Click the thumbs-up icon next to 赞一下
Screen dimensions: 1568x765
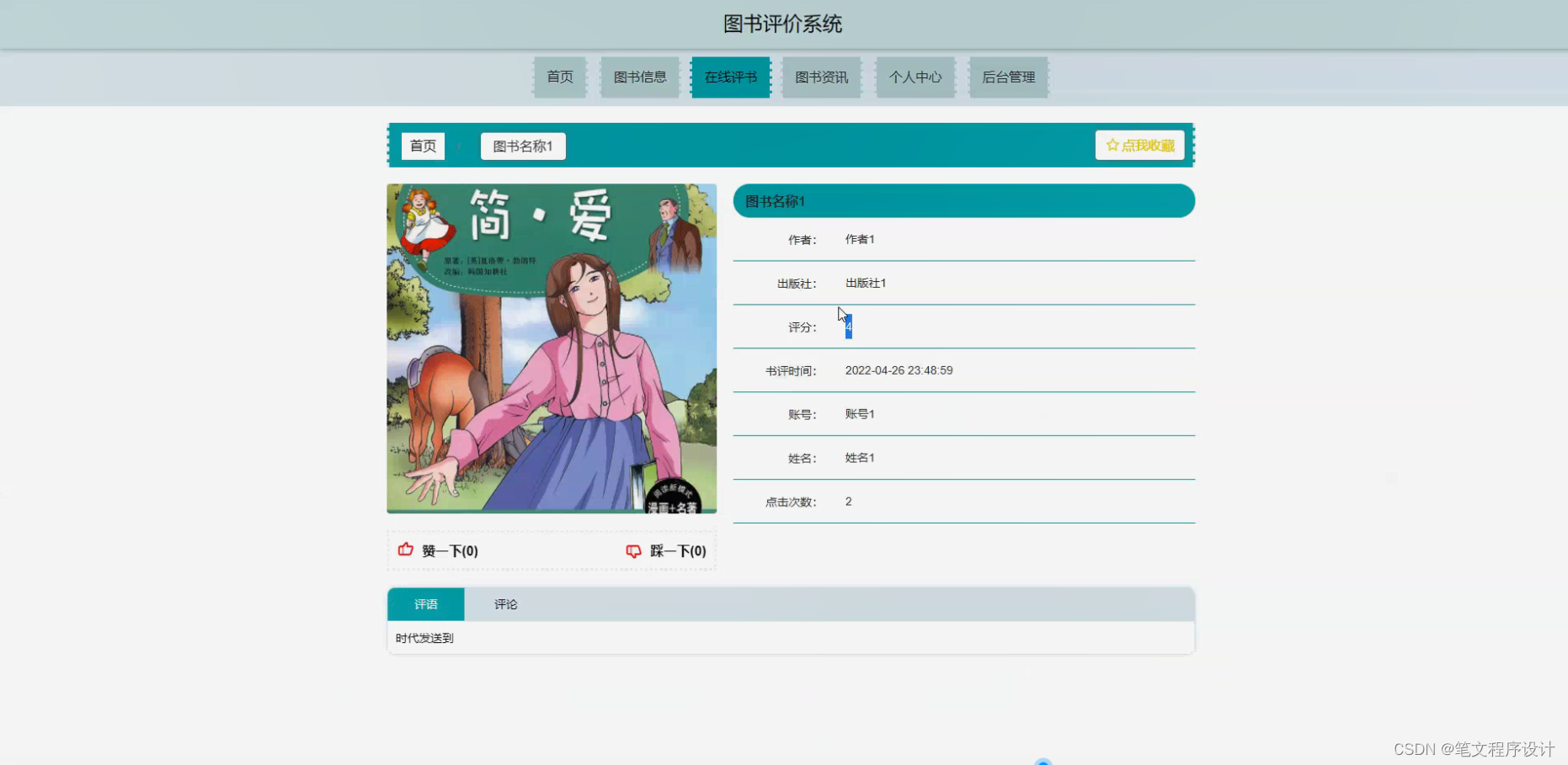click(x=405, y=550)
